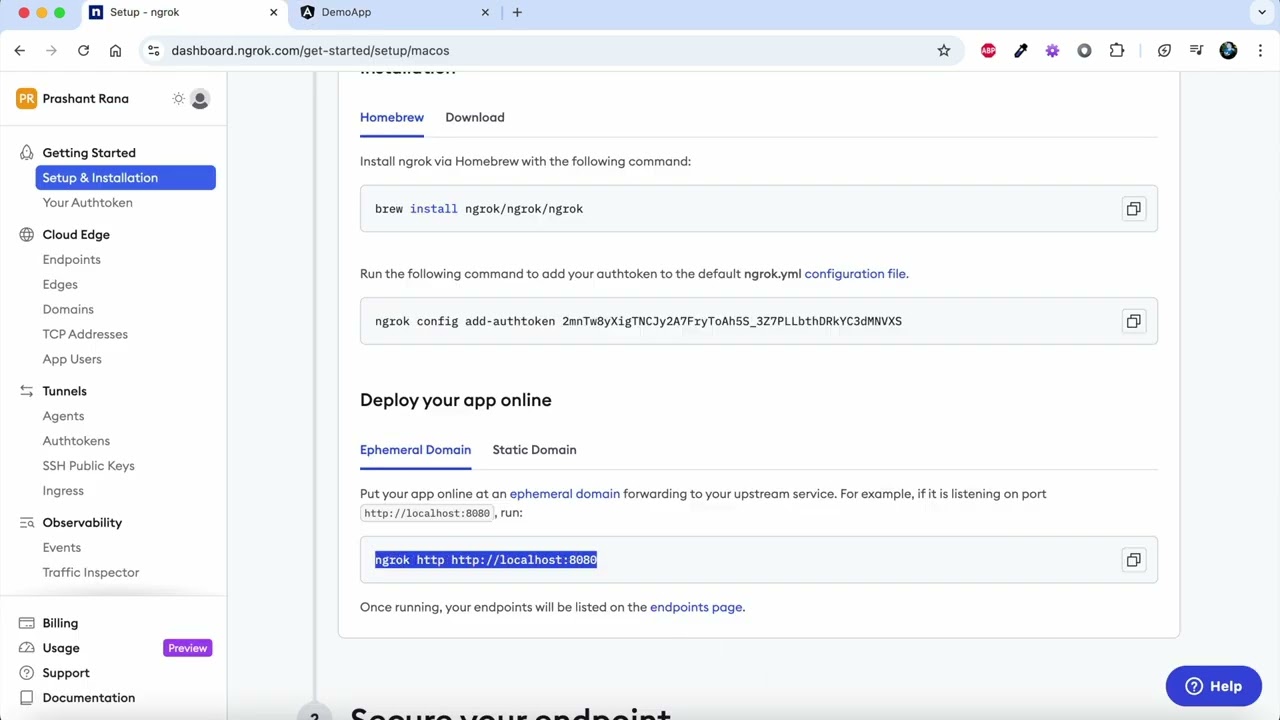Click the Getting Started rocket icon
Screen dimensions: 1280x720
tap(26, 153)
